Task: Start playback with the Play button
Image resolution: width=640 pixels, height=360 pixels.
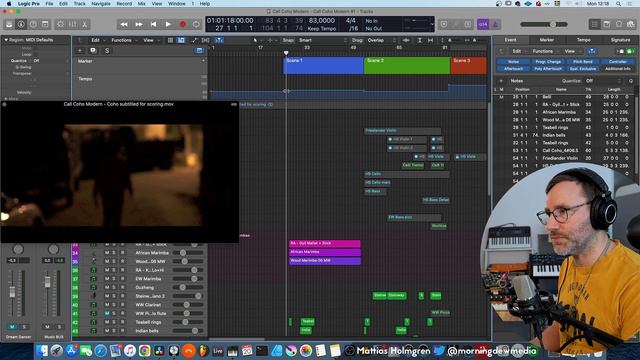Action: pos(168,24)
